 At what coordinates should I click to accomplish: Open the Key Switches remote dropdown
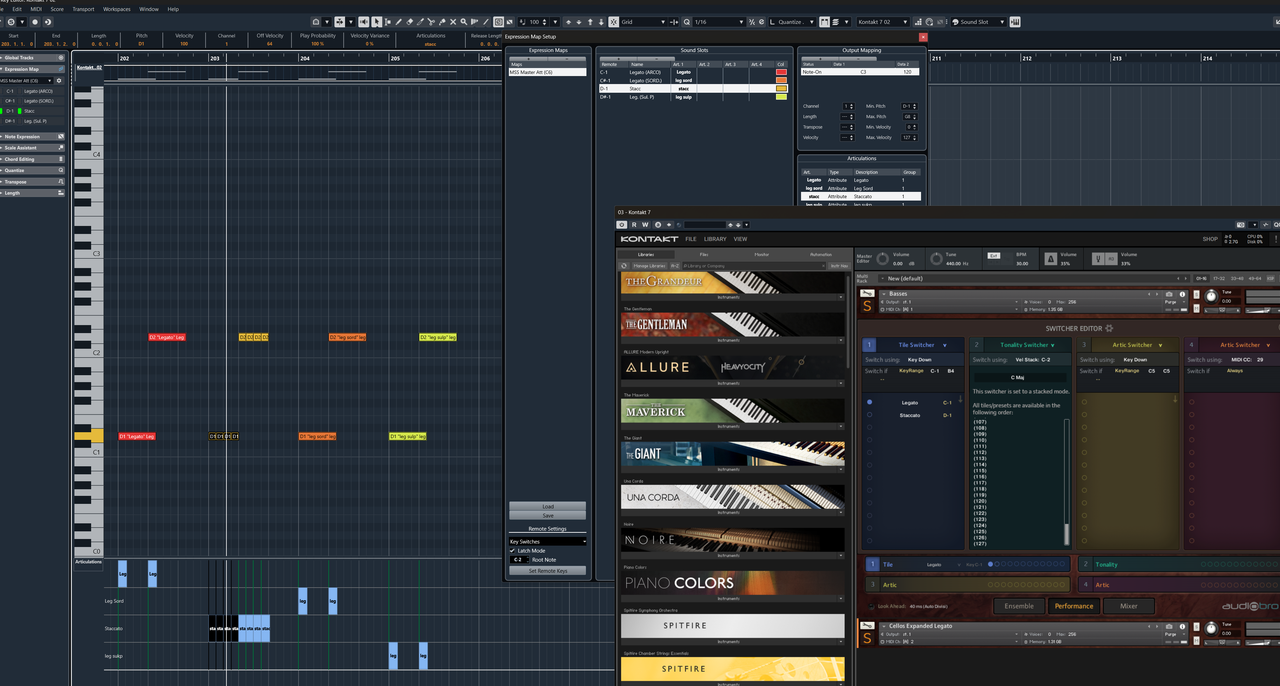click(548, 542)
